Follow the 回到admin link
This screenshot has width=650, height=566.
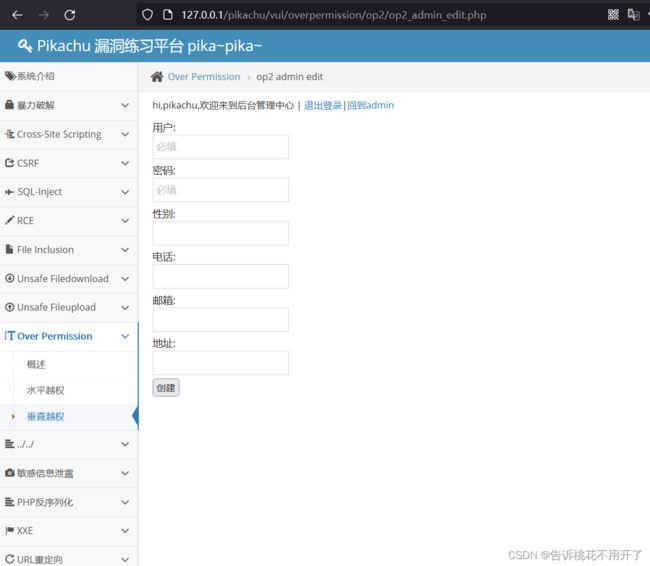click(x=371, y=105)
